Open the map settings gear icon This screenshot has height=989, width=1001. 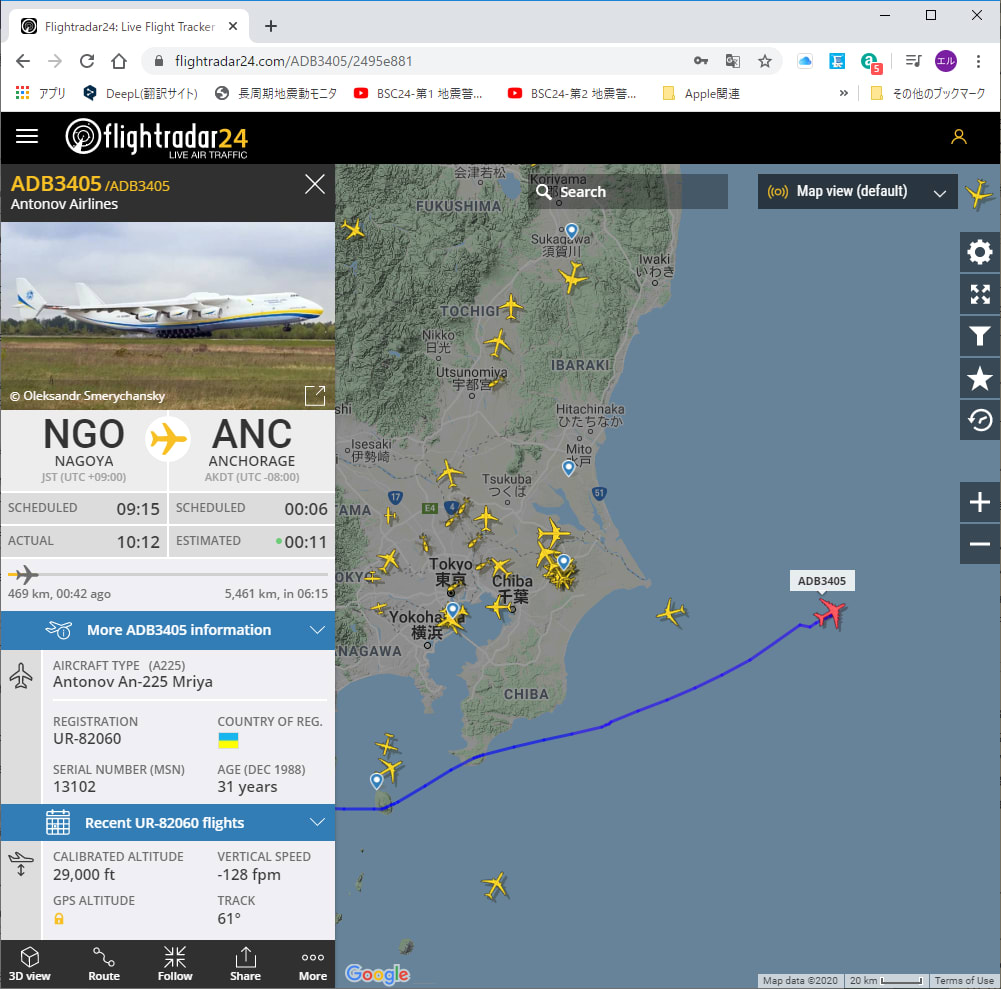point(980,252)
